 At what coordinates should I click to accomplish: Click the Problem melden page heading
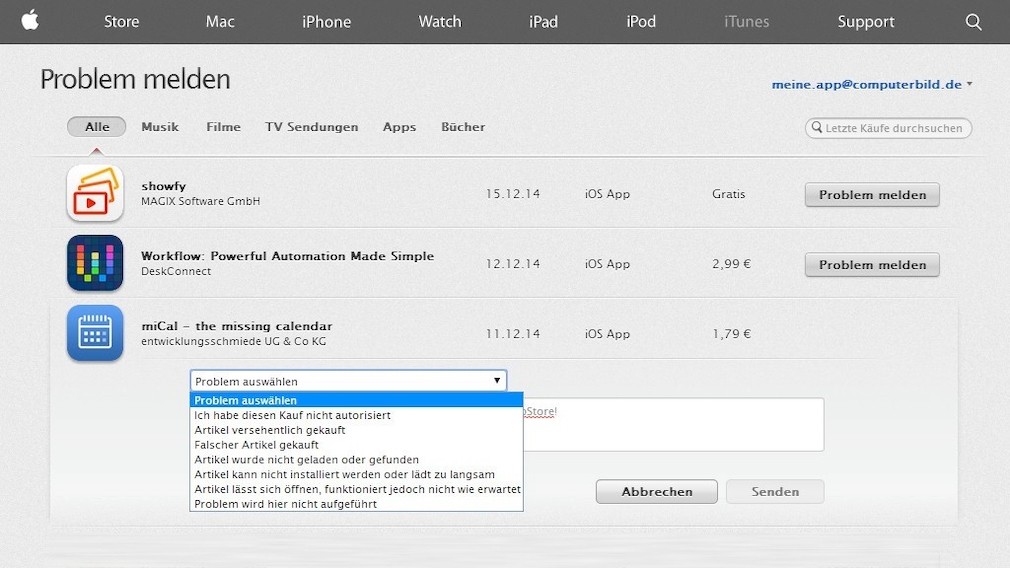tap(135, 79)
